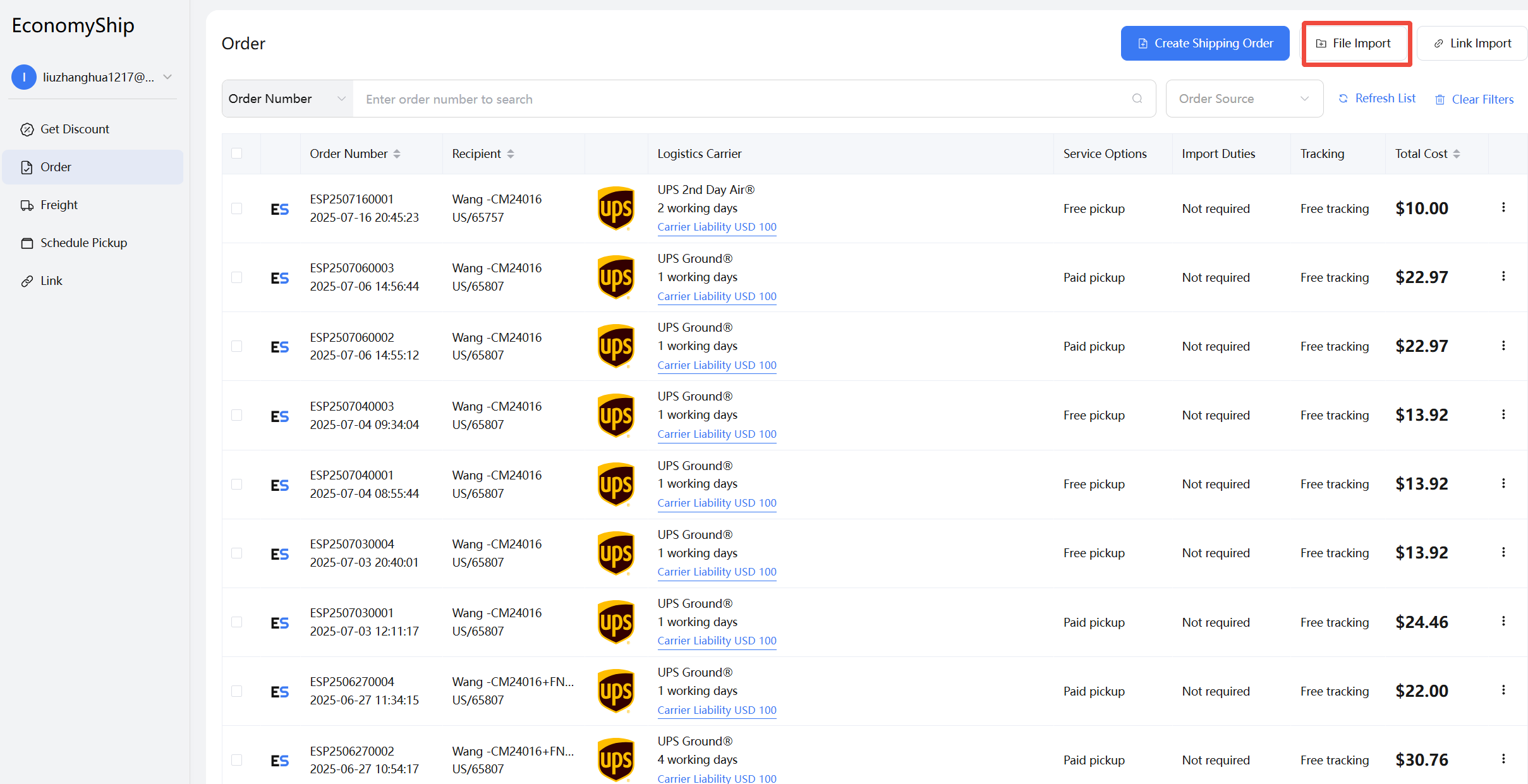Go to Schedule Pickup page
Viewport: 1528px width, 784px height.
click(x=83, y=243)
